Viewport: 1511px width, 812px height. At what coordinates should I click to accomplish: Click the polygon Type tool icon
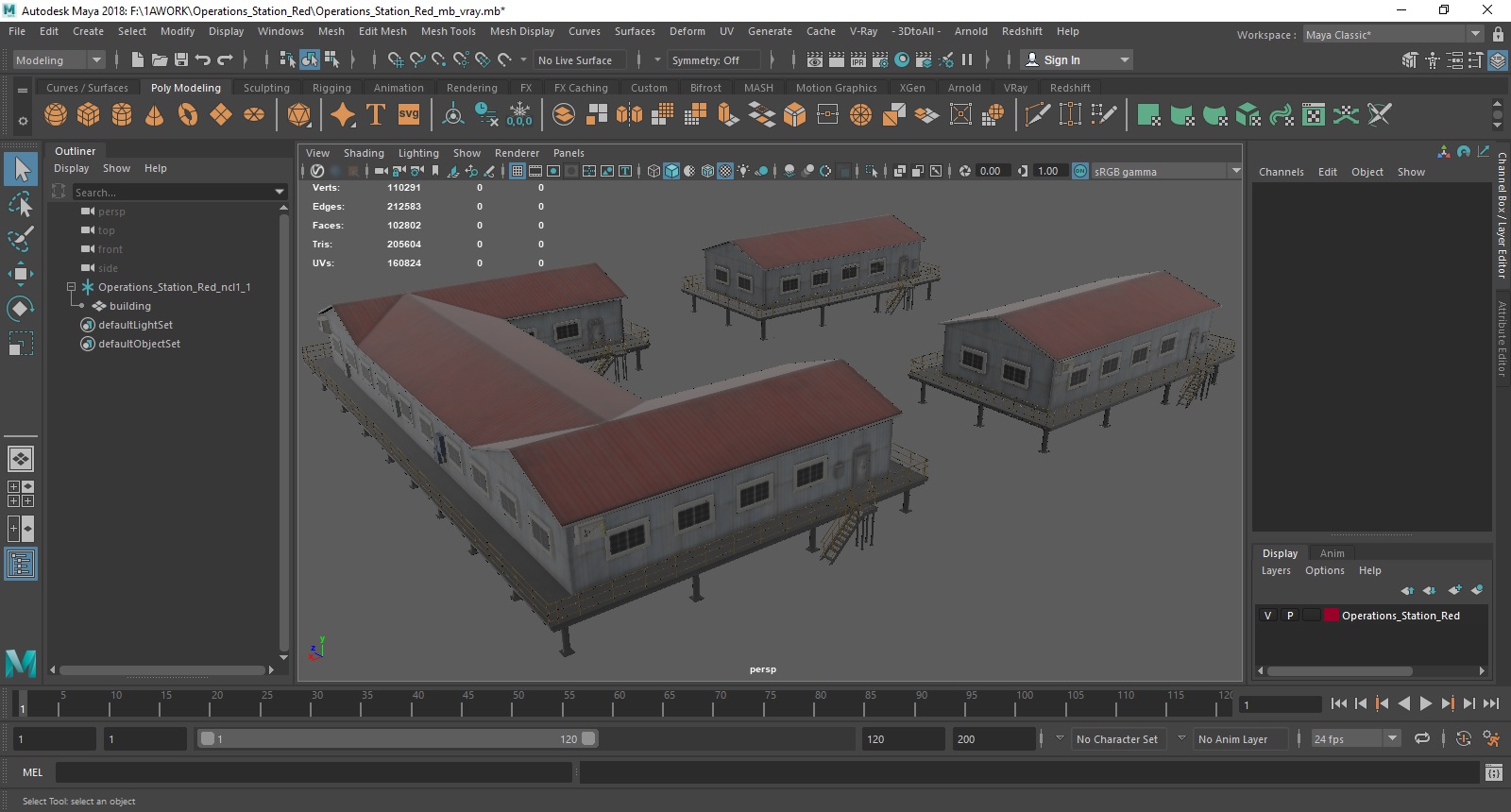376,115
